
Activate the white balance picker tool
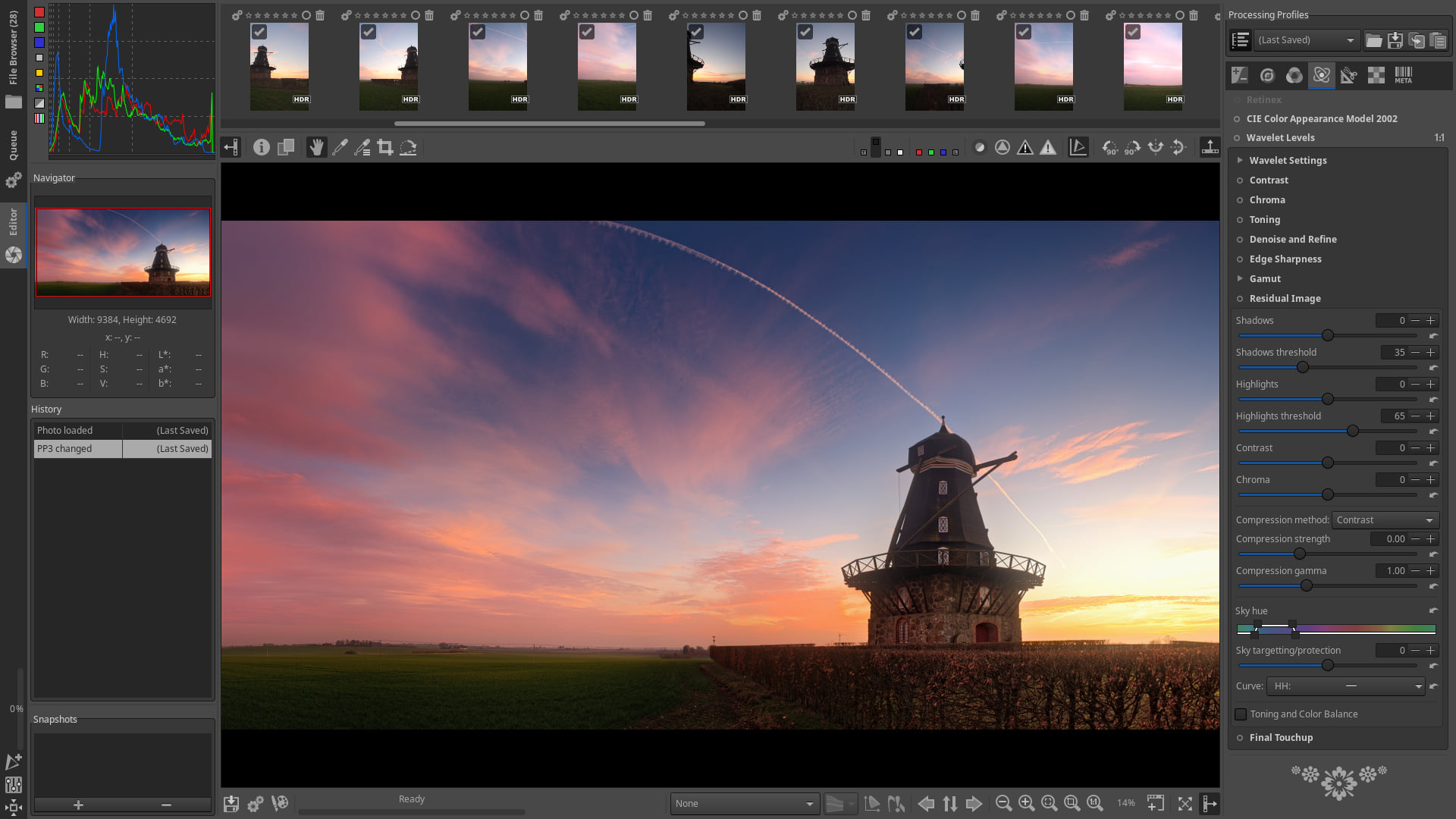click(x=339, y=147)
